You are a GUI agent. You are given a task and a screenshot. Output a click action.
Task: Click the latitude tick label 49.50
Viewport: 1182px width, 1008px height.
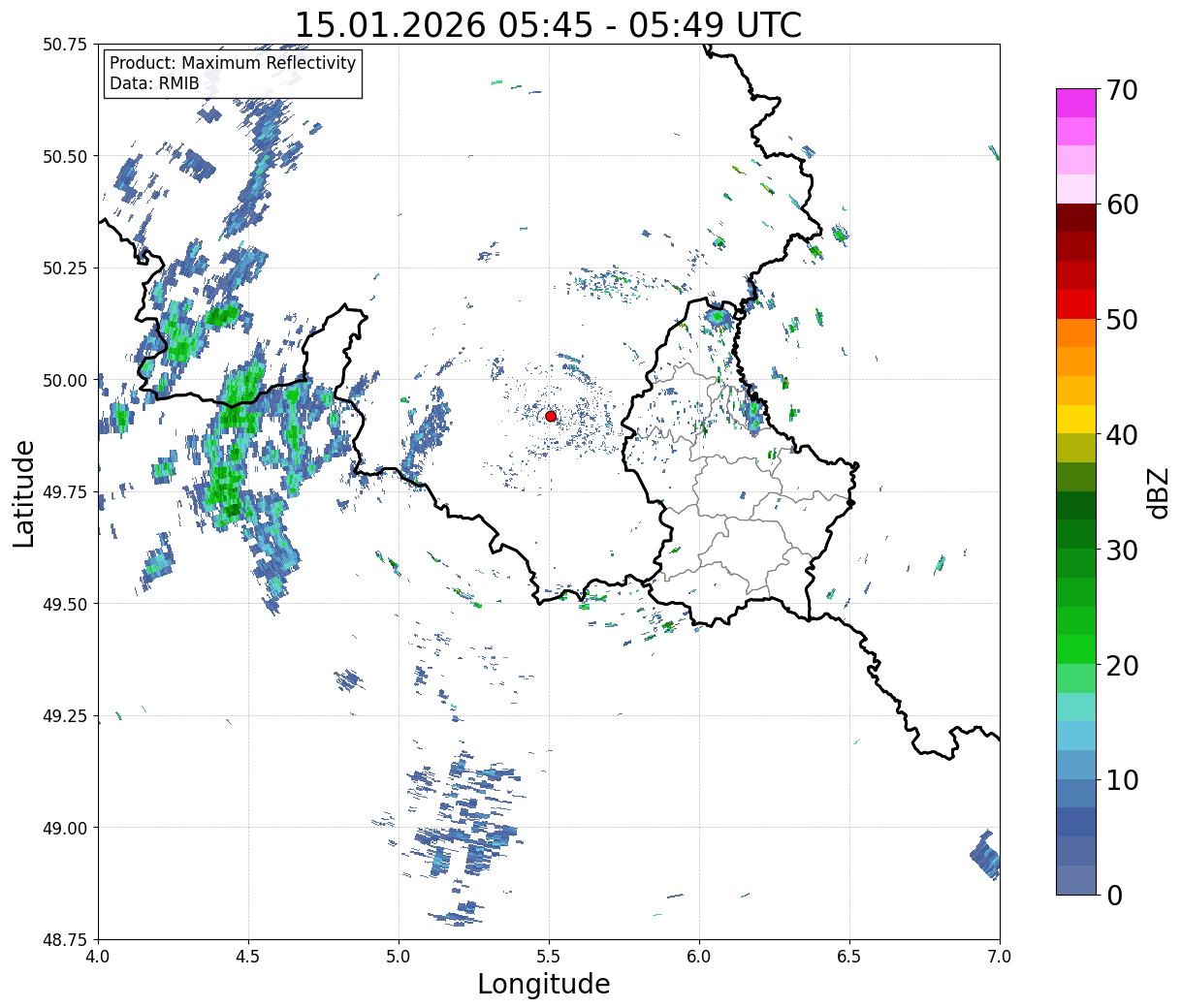pos(65,604)
